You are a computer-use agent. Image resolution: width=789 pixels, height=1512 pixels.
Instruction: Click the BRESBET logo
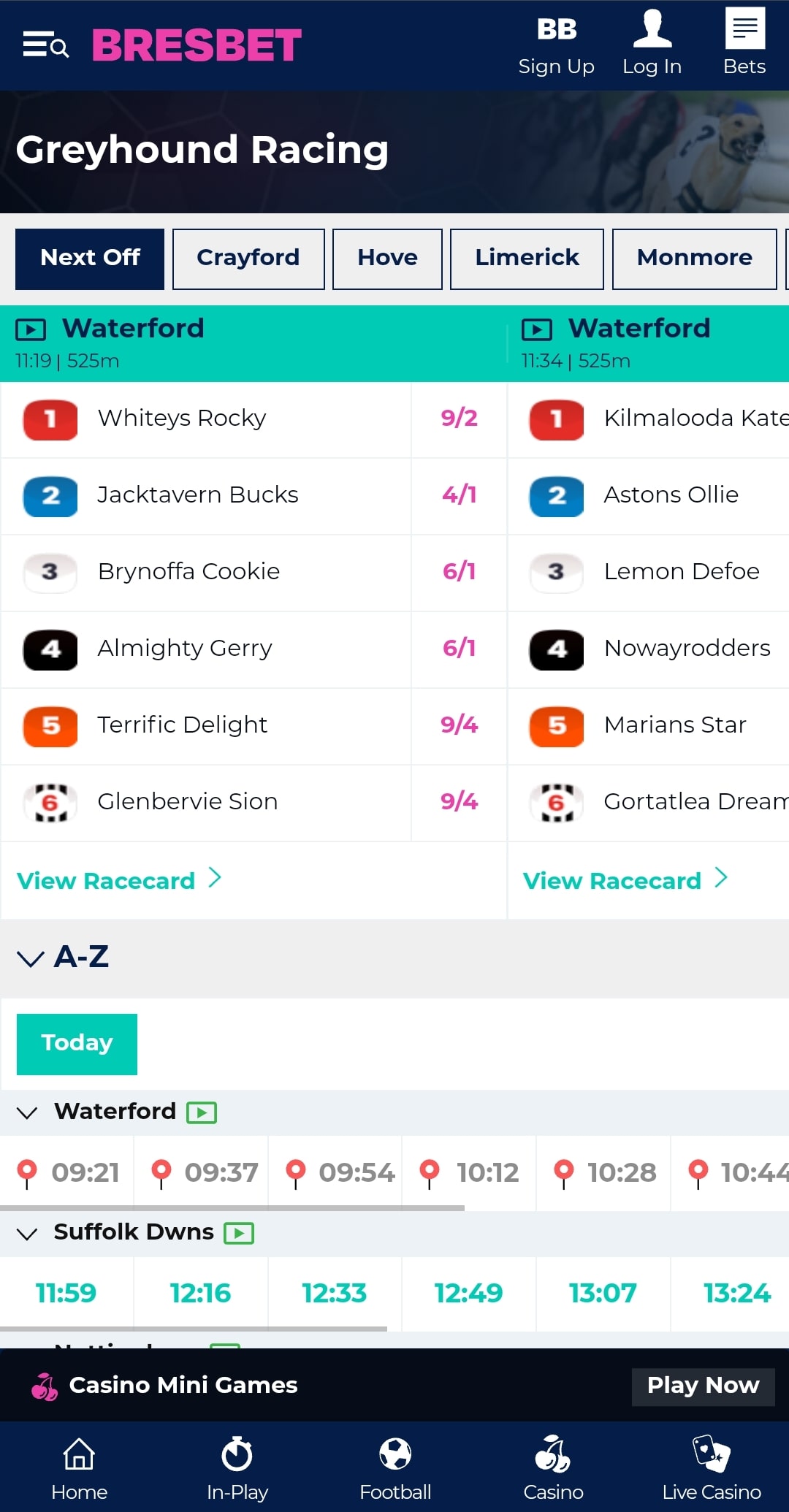click(x=197, y=44)
